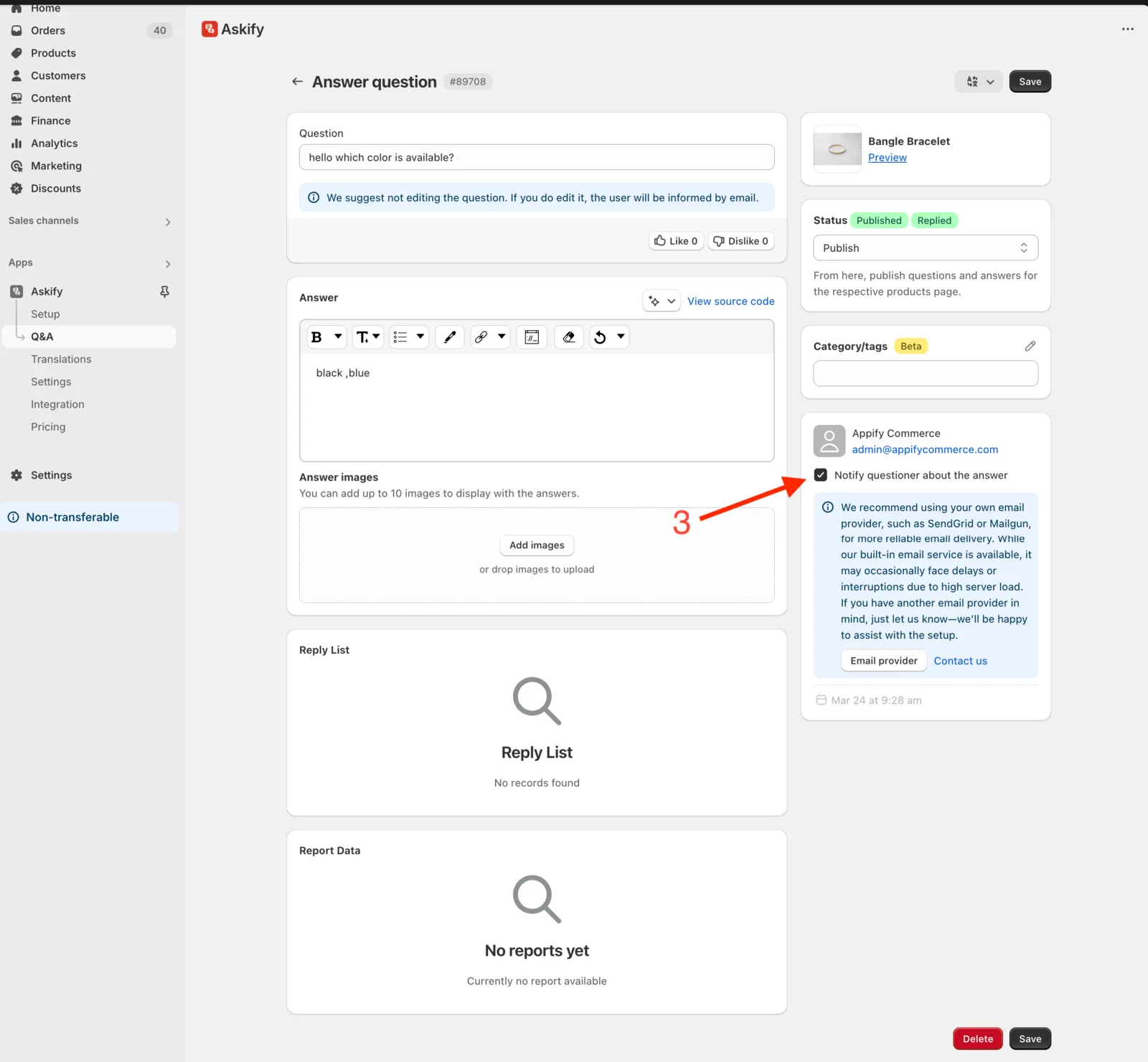1148x1062 pixels.
Task: Click inside the answer text area
Action: click(x=537, y=408)
